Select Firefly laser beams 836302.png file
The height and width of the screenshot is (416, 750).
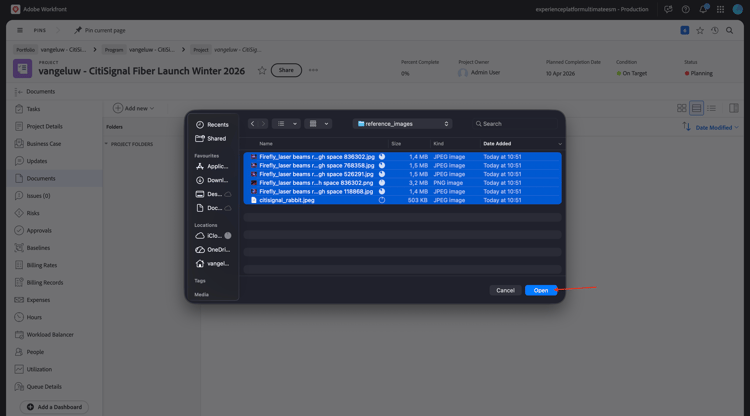(402, 183)
